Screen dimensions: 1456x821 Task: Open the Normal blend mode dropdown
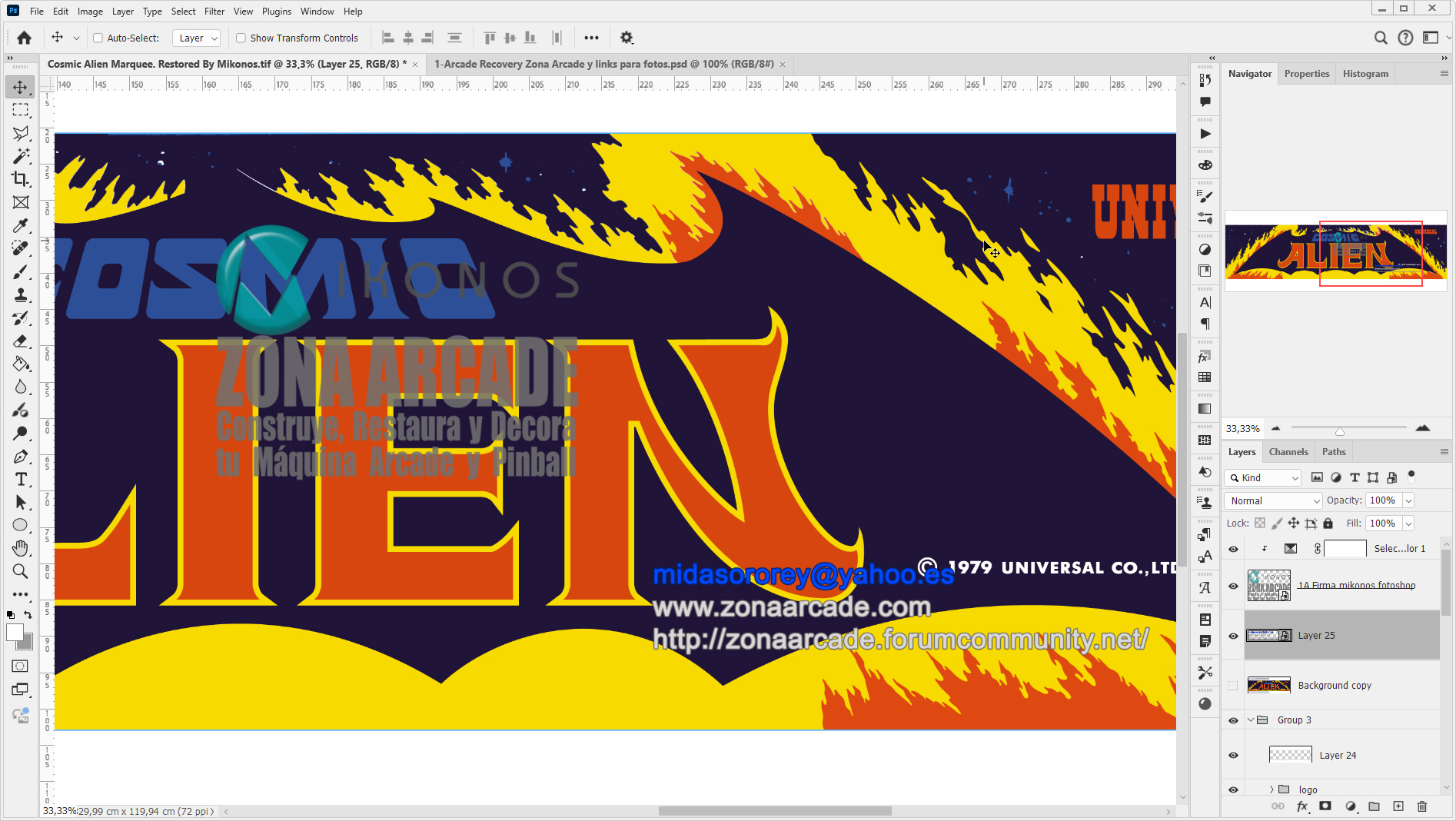point(1272,500)
